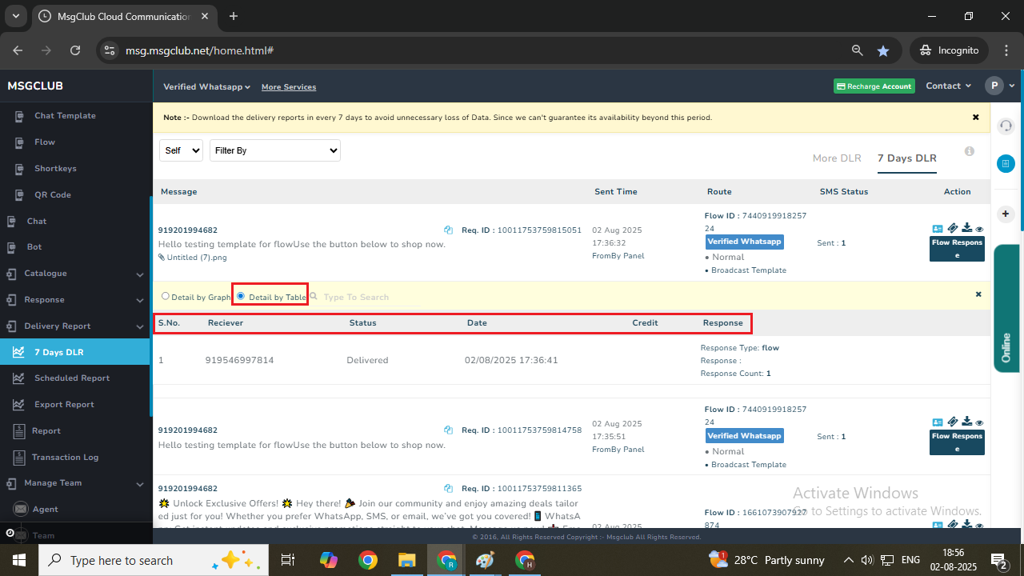
Task: Open the Chrome tab search dropdown
Action: [16, 16]
